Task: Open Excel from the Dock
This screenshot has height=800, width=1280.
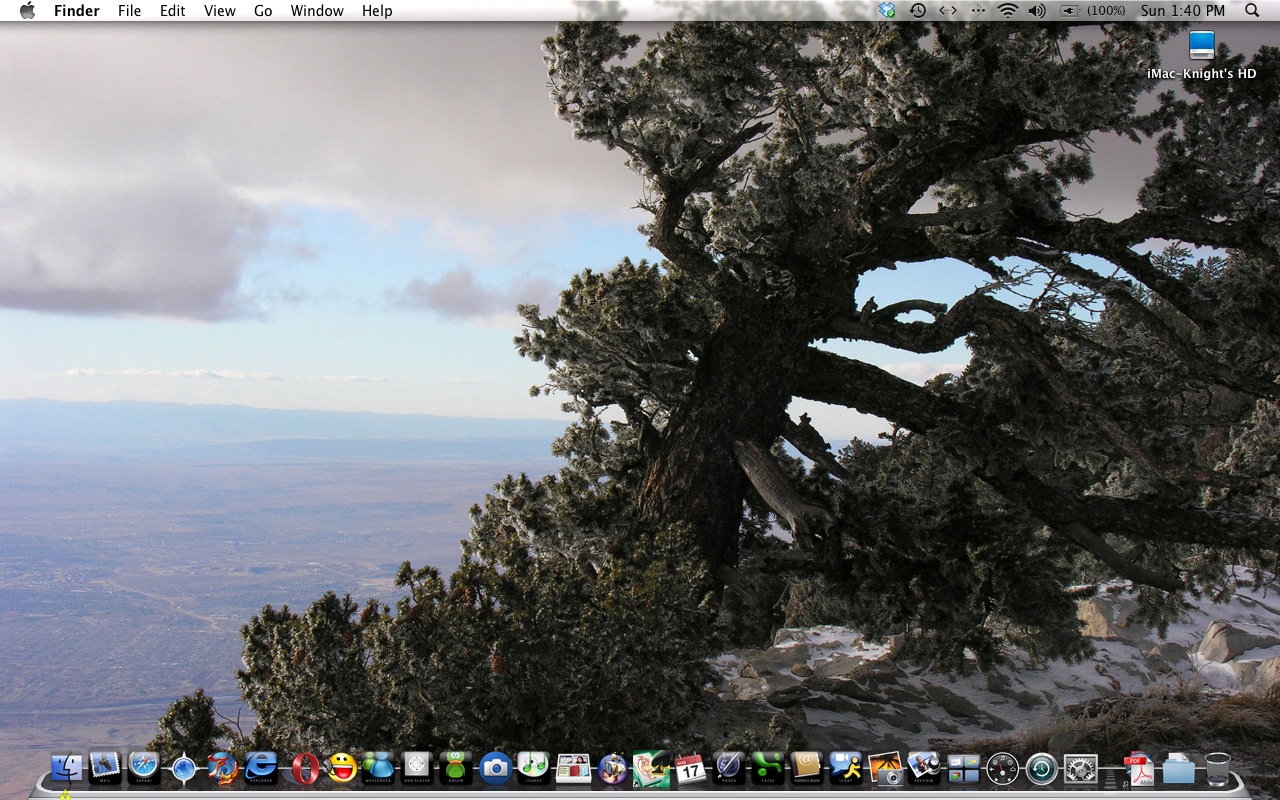Action: (x=768, y=768)
